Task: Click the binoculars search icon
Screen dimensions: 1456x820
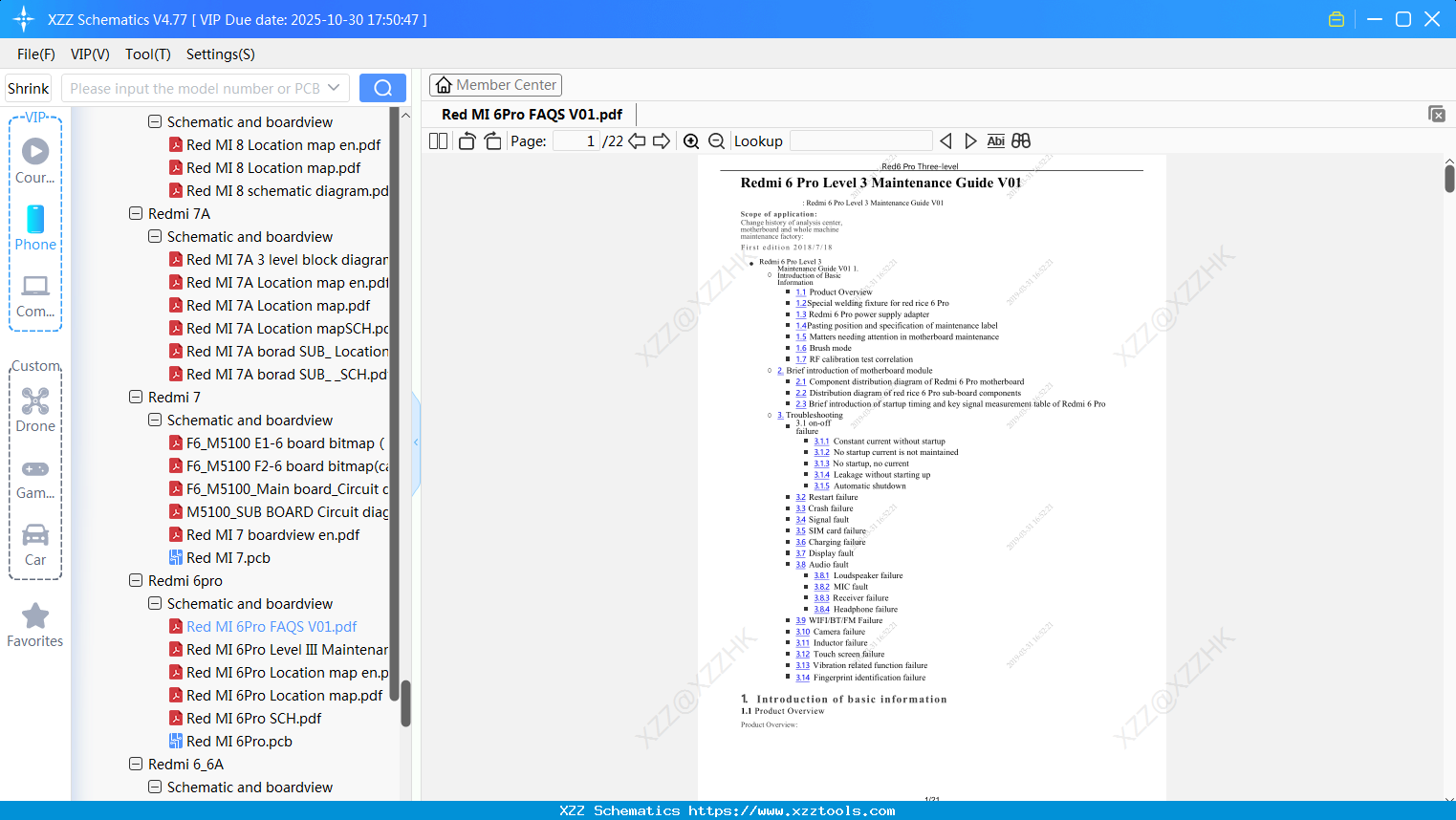Action: pos(1021,141)
